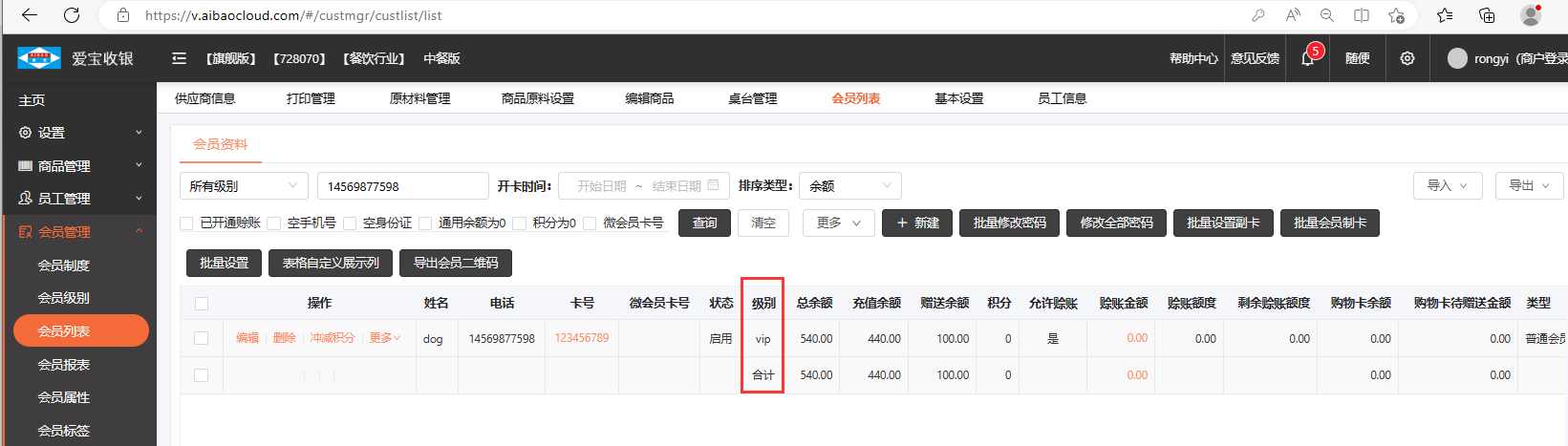Image resolution: width=1568 pixels, height=446 pixels.
Task: Open the 导入 dropdown
Action: pyautogui.click(x=1448, y=185)
